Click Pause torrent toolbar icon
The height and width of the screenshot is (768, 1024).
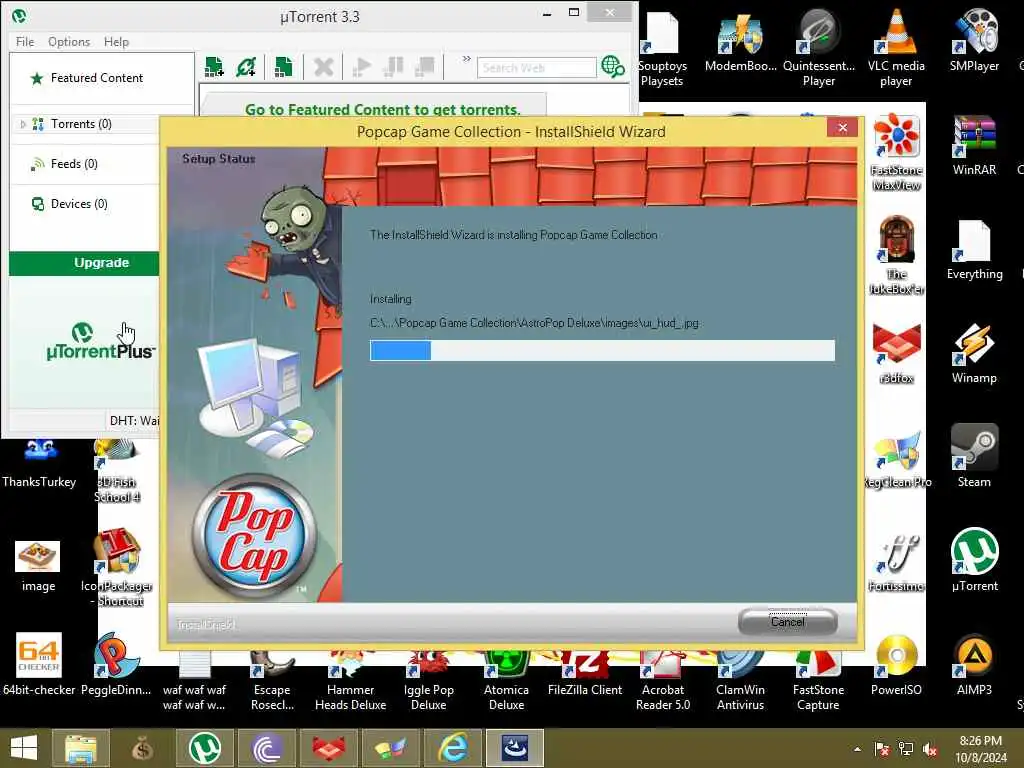(x=393, y=67)
